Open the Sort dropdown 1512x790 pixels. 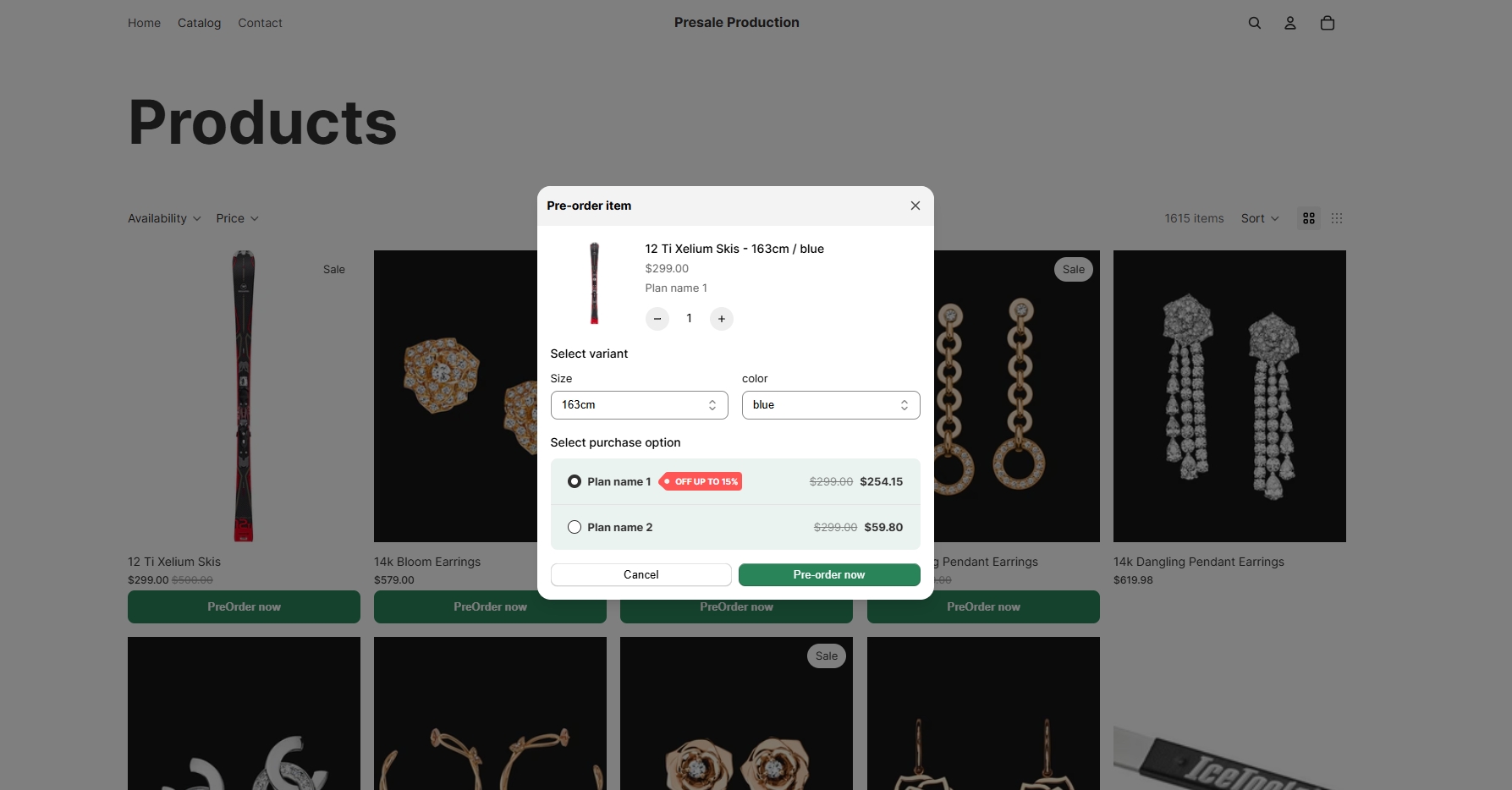(1260, 218)
